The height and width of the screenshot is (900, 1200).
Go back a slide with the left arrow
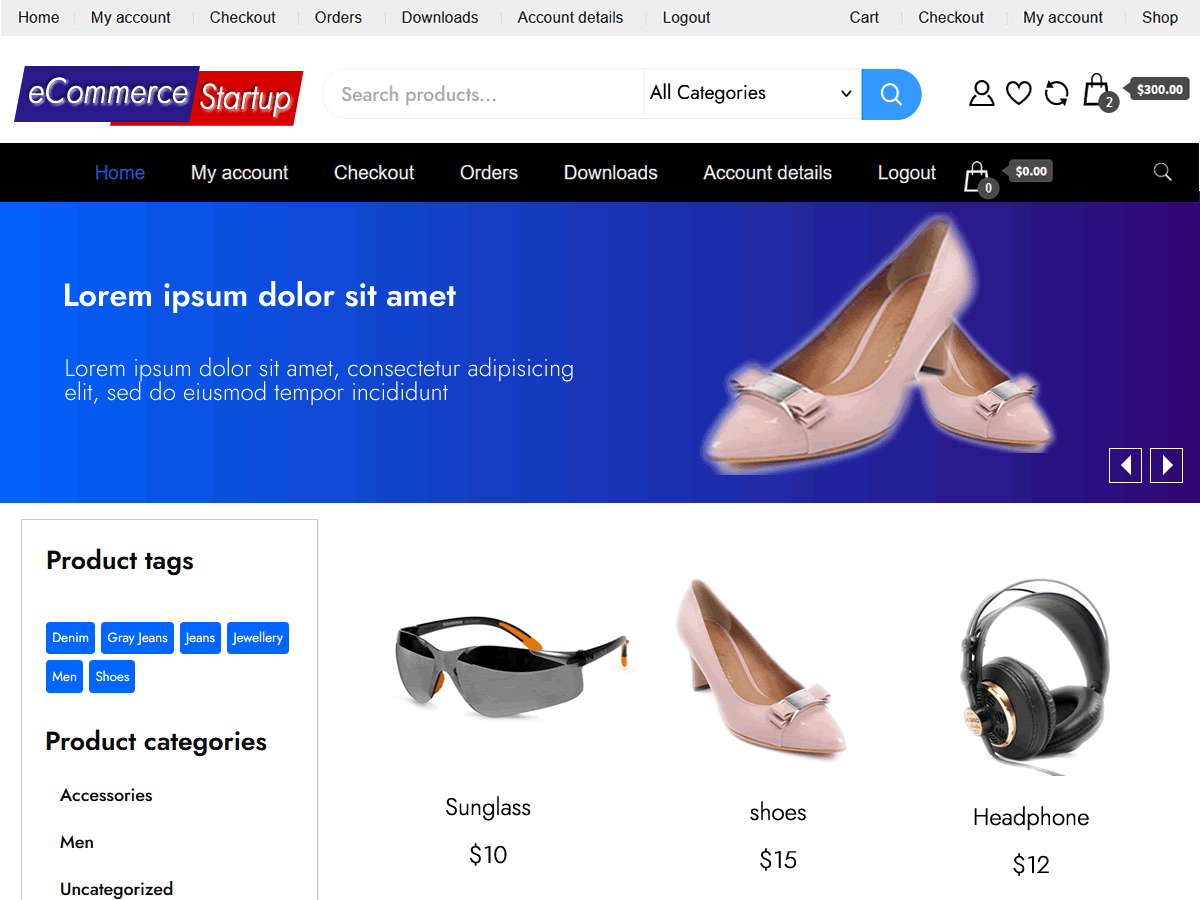tap(1124, 465)
